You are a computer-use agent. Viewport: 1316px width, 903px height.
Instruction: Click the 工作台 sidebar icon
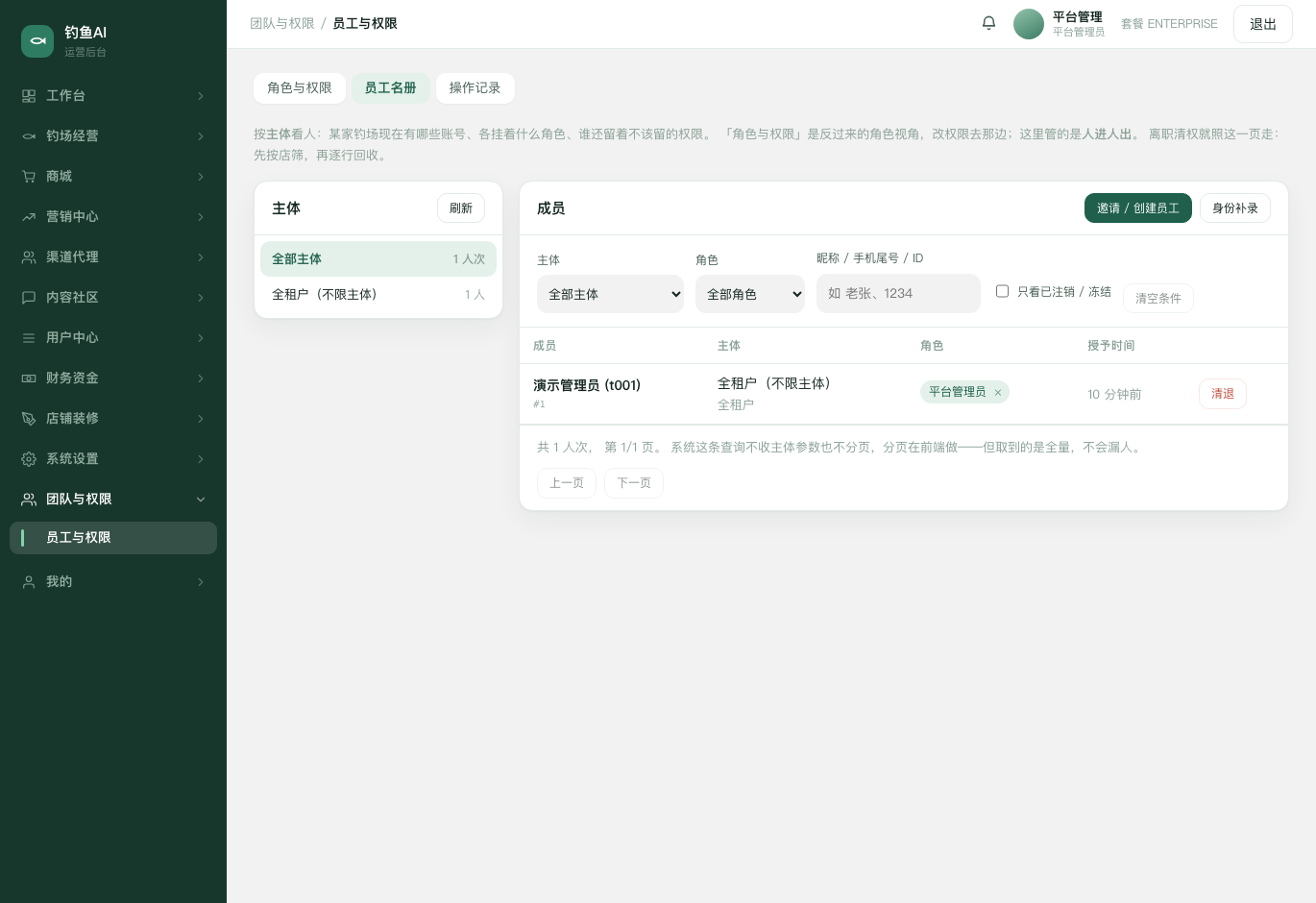point(29,96)
